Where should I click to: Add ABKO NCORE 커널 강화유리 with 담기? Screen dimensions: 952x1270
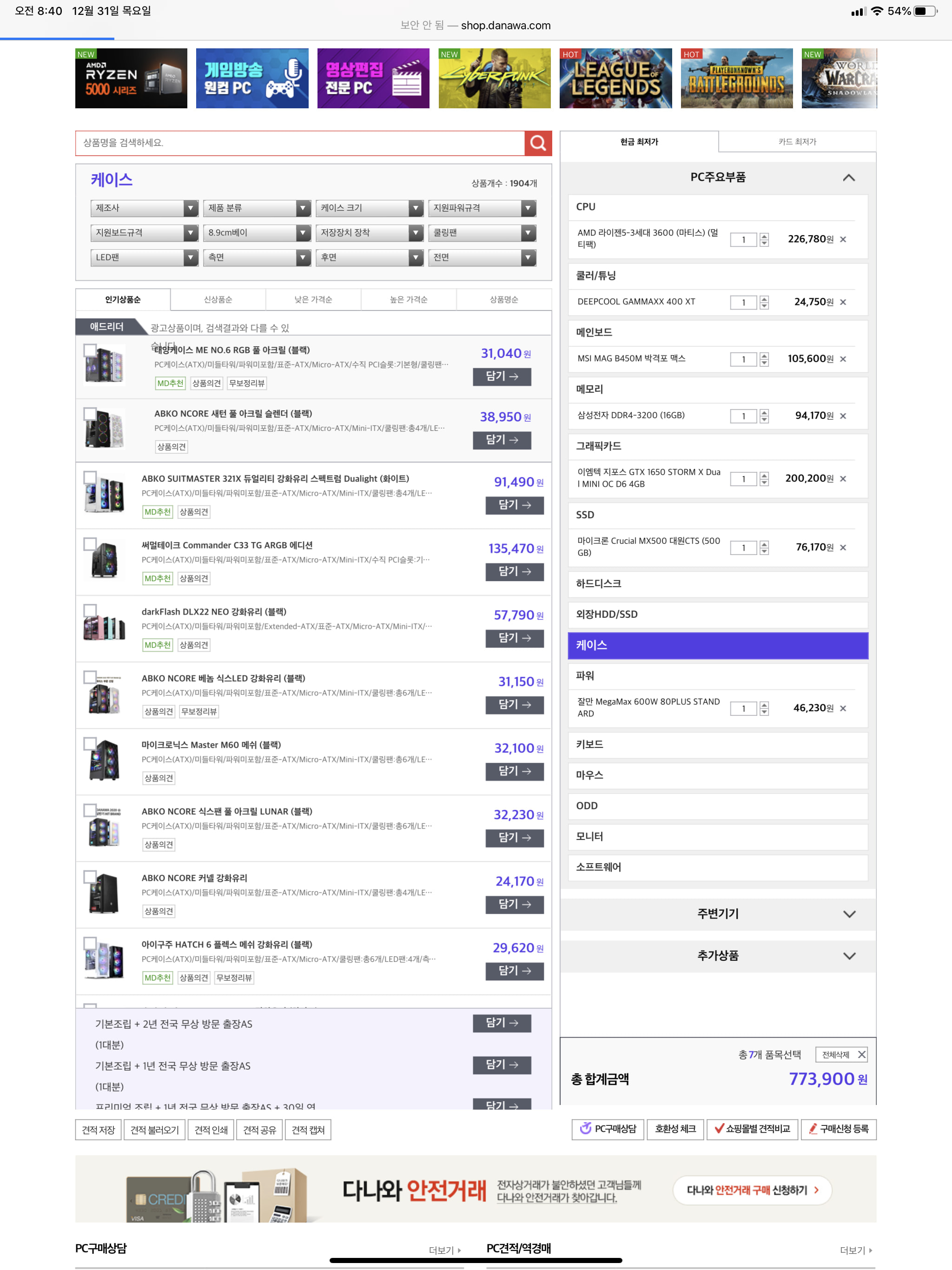[x=515, y=904]
